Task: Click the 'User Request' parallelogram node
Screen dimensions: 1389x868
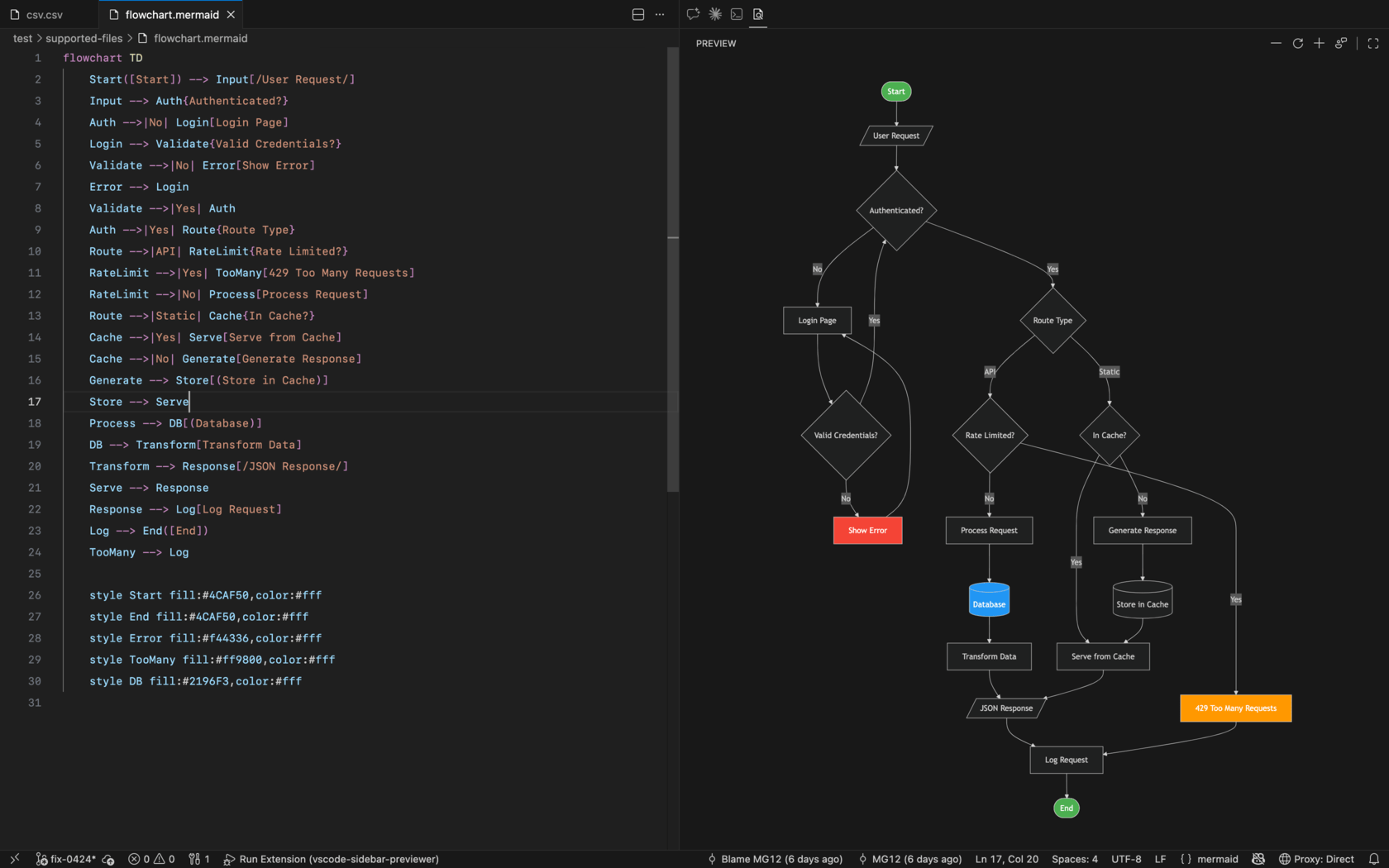Action: click(896, 136)
